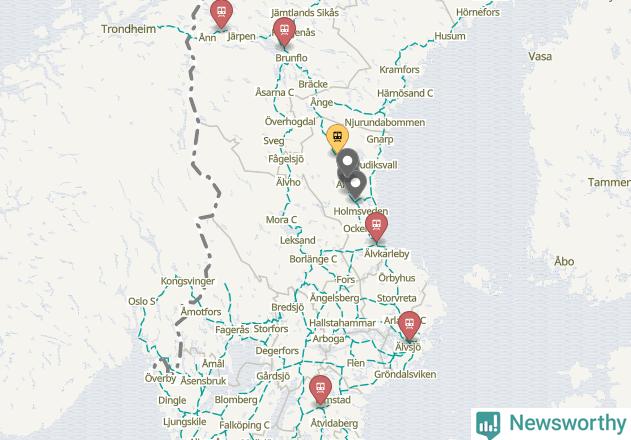Click the red train marker near Ånn
631x440 pixels.
point(221,13)
